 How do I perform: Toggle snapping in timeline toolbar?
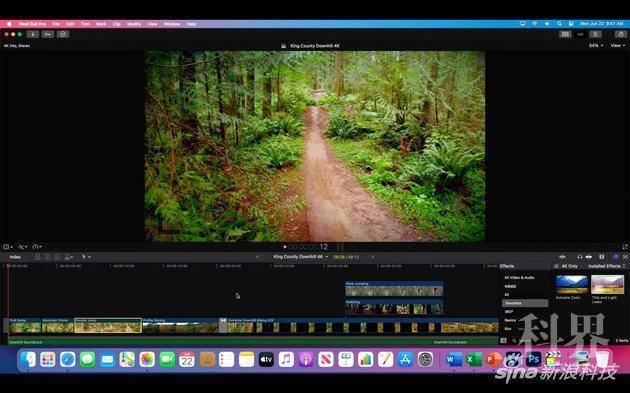pos(589,257)
